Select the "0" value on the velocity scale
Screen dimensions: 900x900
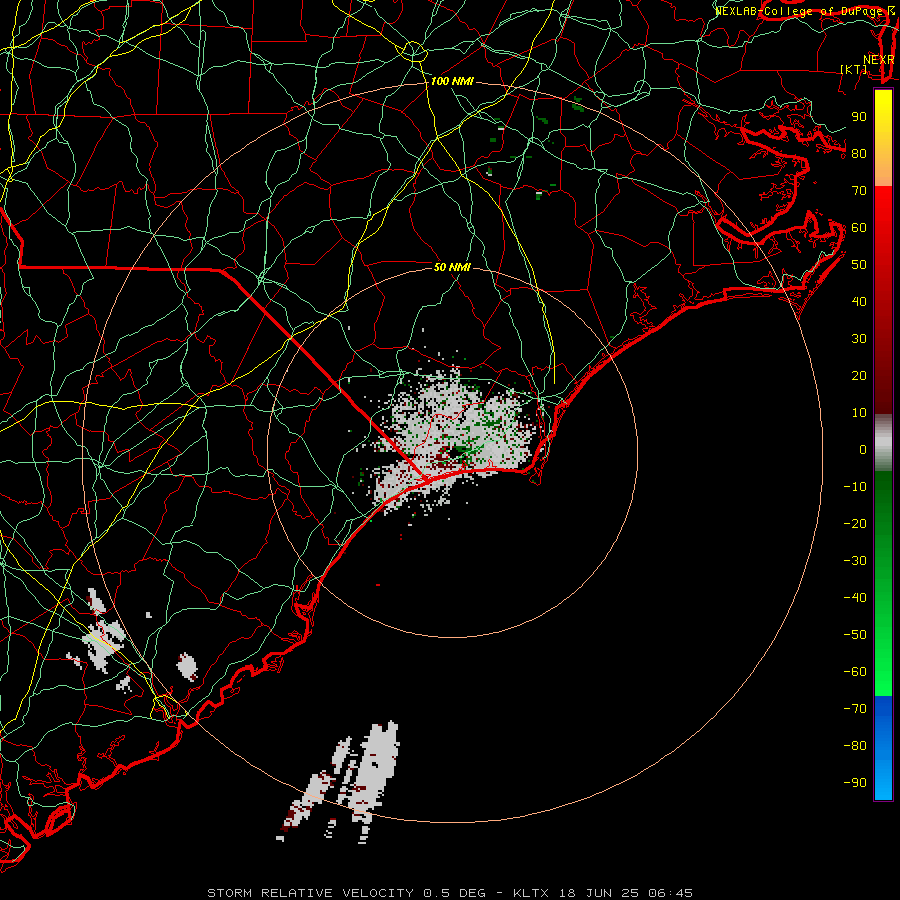tap(863, 449)
